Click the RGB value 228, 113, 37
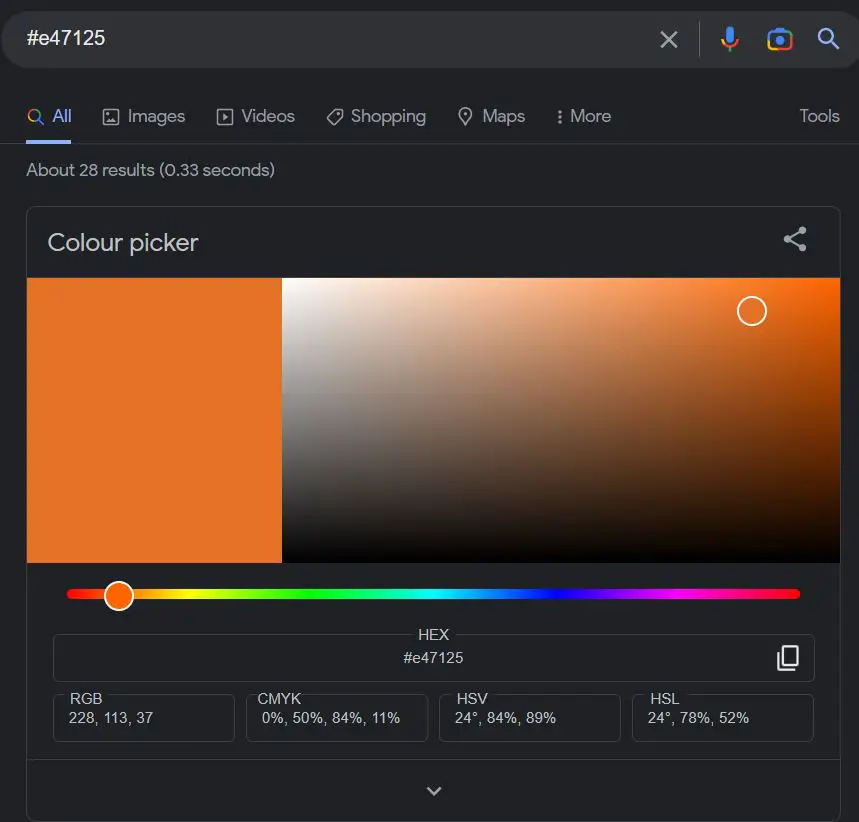This screenshot has height=822, width=859. (111, 718)
